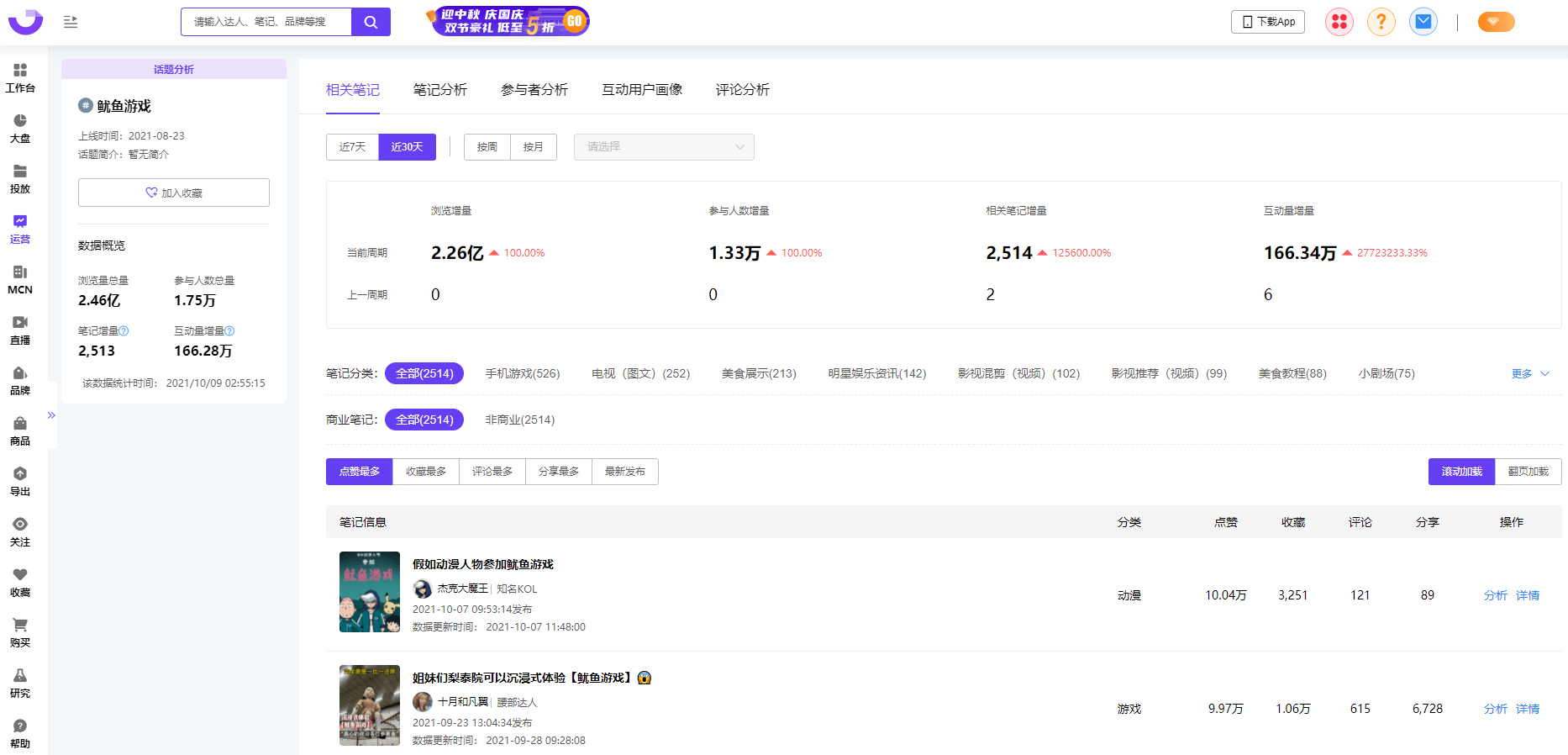Switch to 翻页加载 pagination mode
This screenshot has height=755, width=1568.
[x=1528, y=472]
